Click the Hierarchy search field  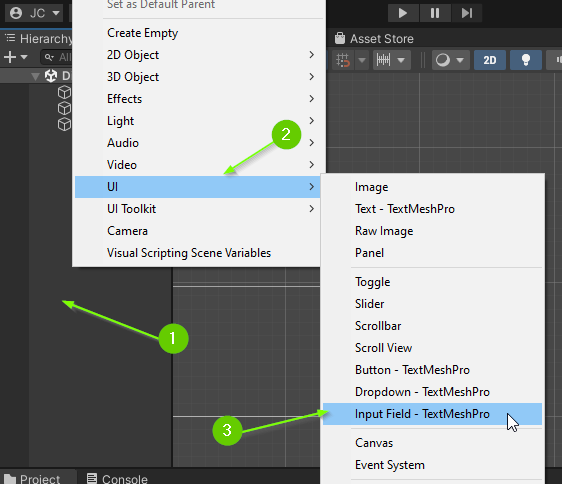pos(57,57)
